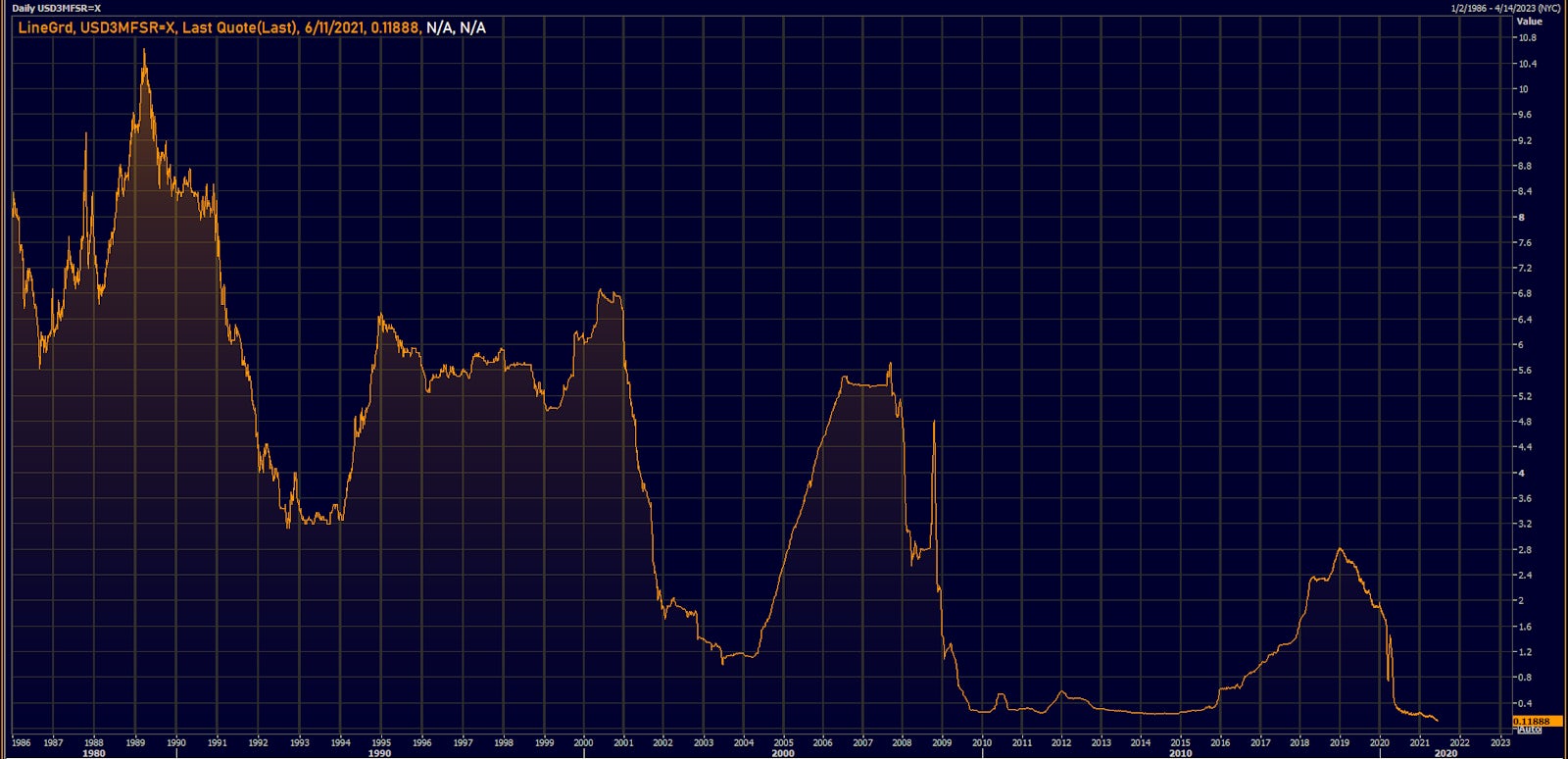Click the 2023 year label on time axis
The height and width of the screenshot is (759, 1568).
click(x=1499, y=742)
